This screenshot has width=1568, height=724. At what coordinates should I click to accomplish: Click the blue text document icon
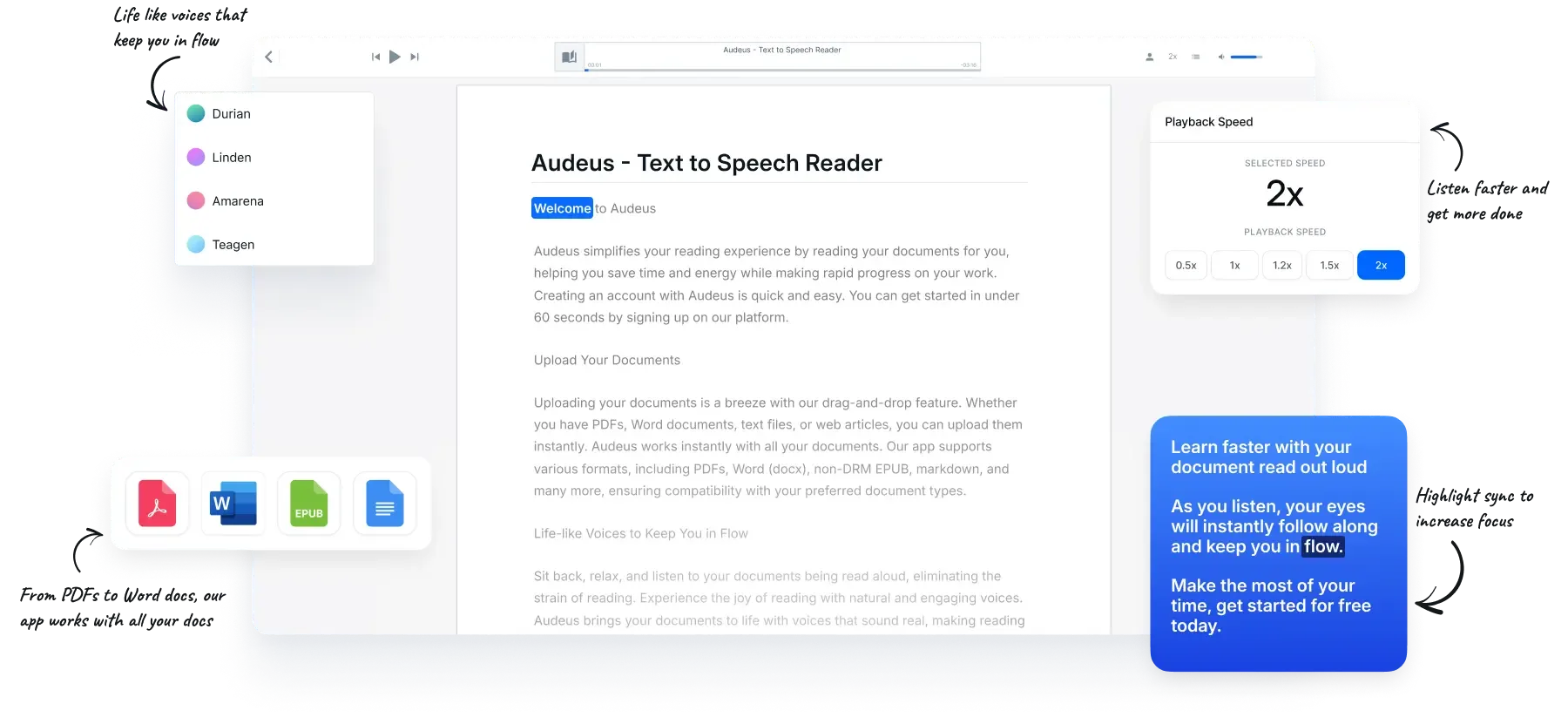click(385, 504)
